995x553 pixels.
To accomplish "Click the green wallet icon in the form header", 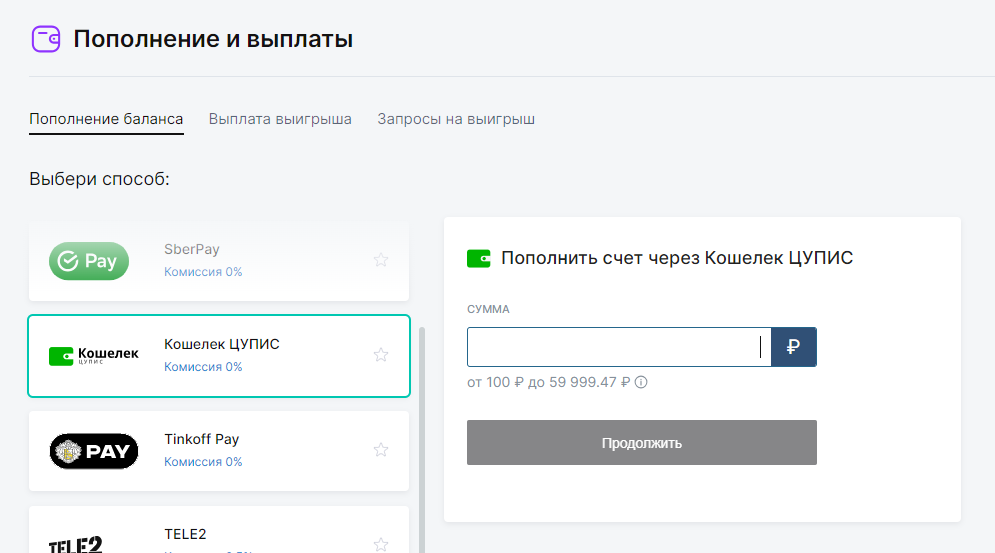I will click(478, 258).
